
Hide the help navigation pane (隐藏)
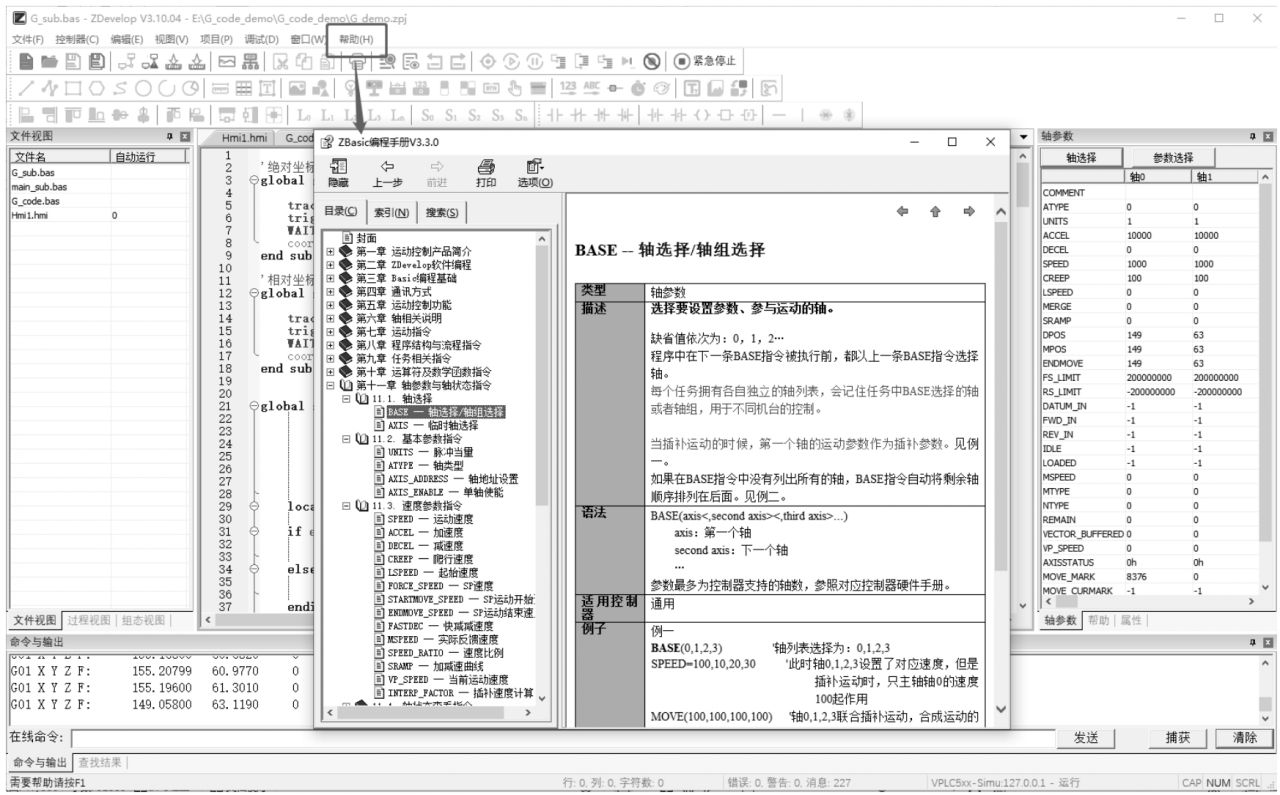click(338, 174)
